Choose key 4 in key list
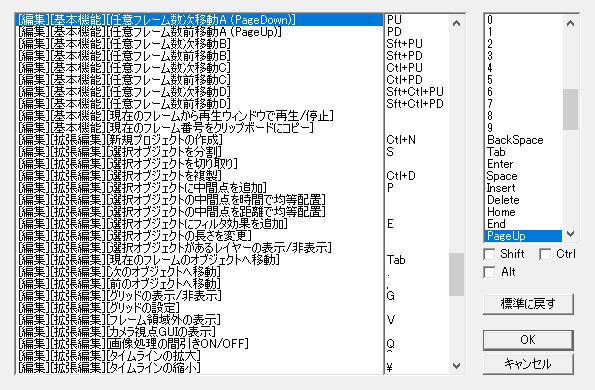The height and width of the screenshot is (390, 595). (524, 68)
